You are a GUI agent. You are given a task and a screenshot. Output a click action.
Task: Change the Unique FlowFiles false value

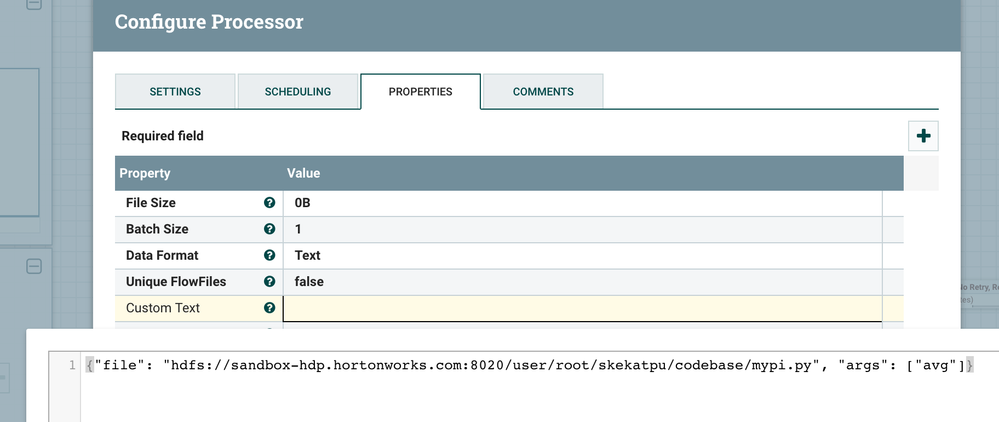pyautogui.click(x=582, y=282)
